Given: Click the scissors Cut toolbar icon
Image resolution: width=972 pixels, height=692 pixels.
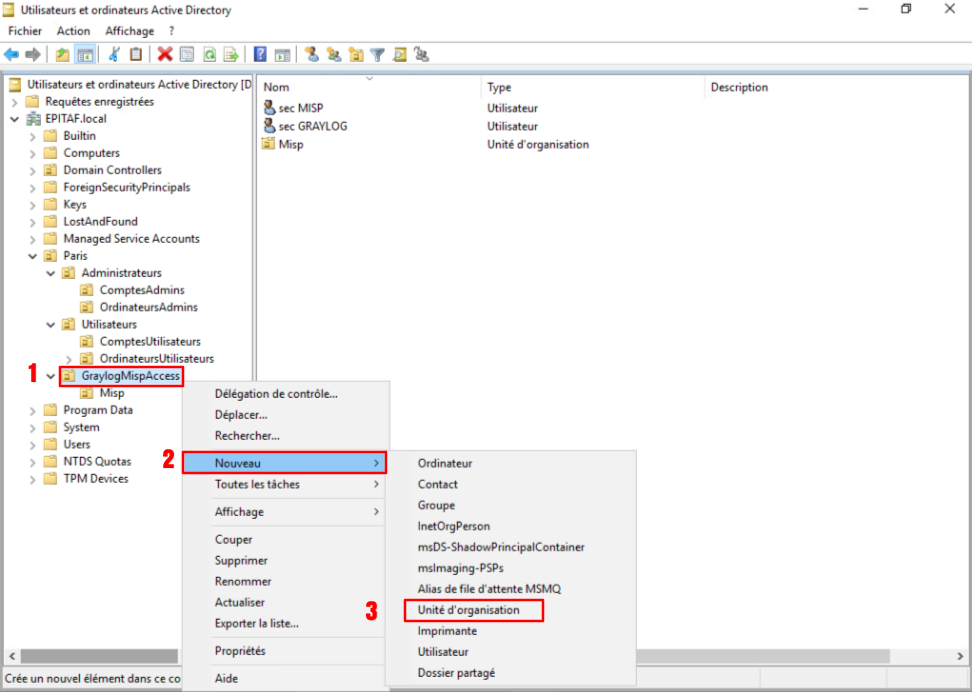Looking at the screenshot, I should pyautogui.click(x=114, y=54).
